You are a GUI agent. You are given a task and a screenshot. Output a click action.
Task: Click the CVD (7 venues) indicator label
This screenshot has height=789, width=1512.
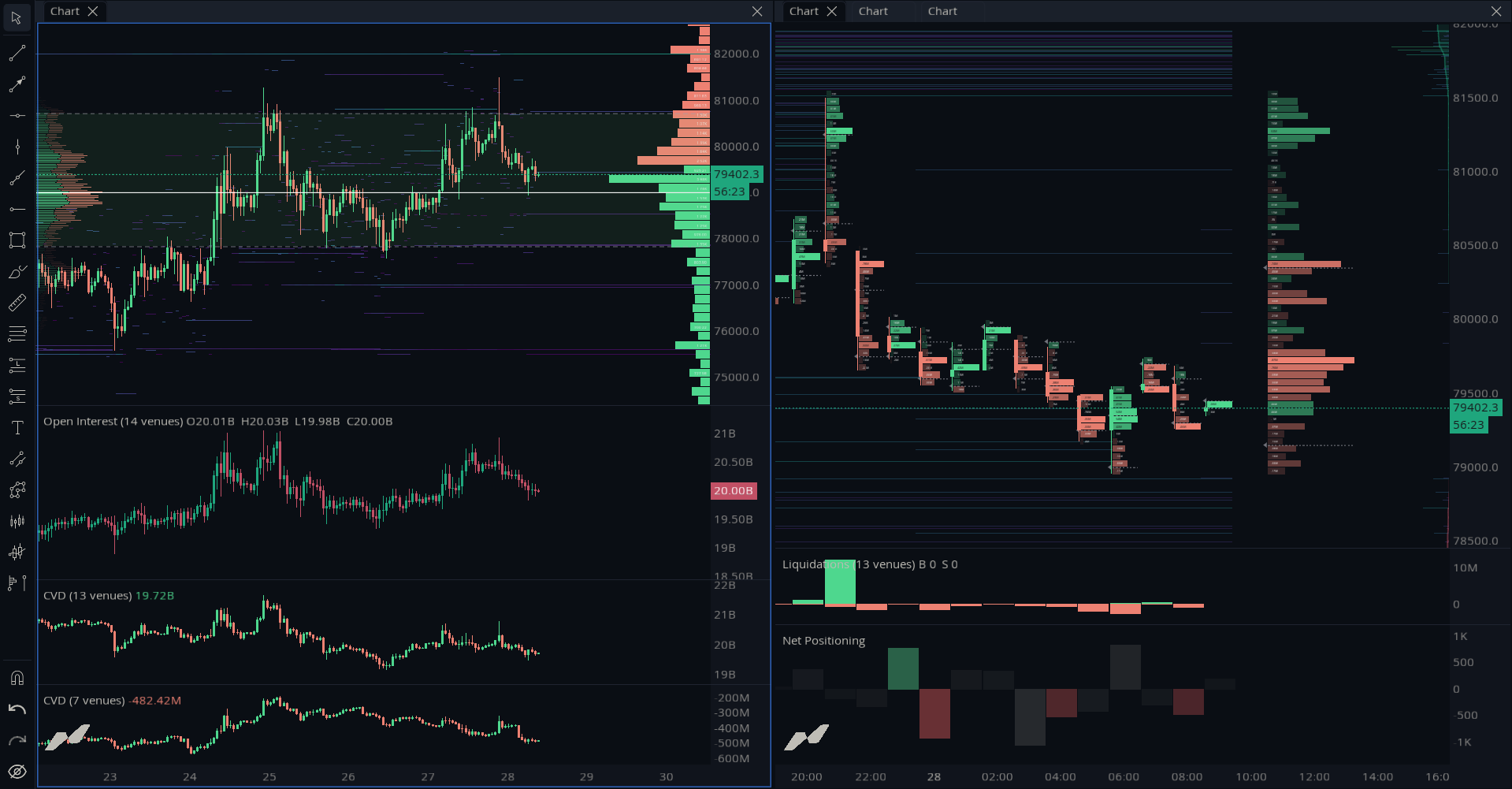click(84, 701)
